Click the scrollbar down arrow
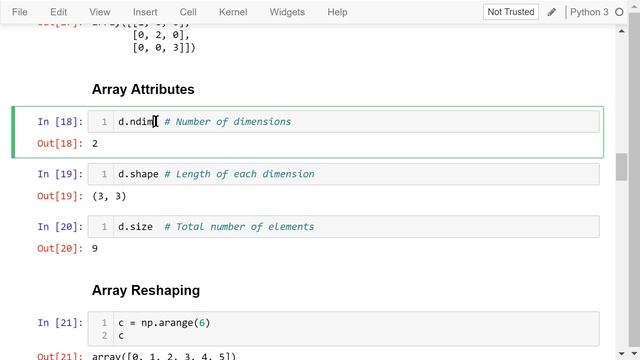Image resolution: width=640 pixels, height=360 pixels. (621, 353)
